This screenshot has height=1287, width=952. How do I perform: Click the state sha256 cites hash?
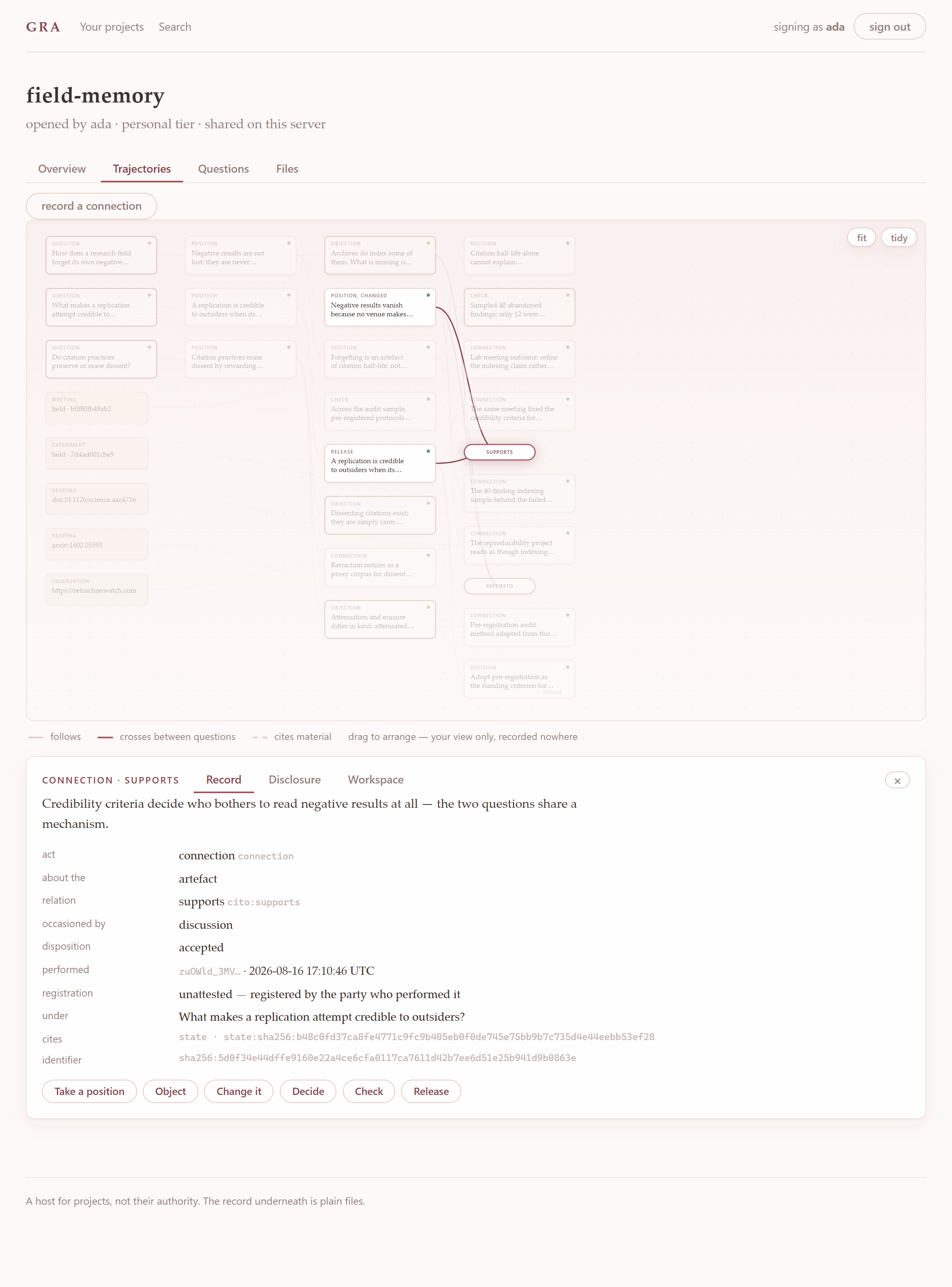tap(417, 1037)
